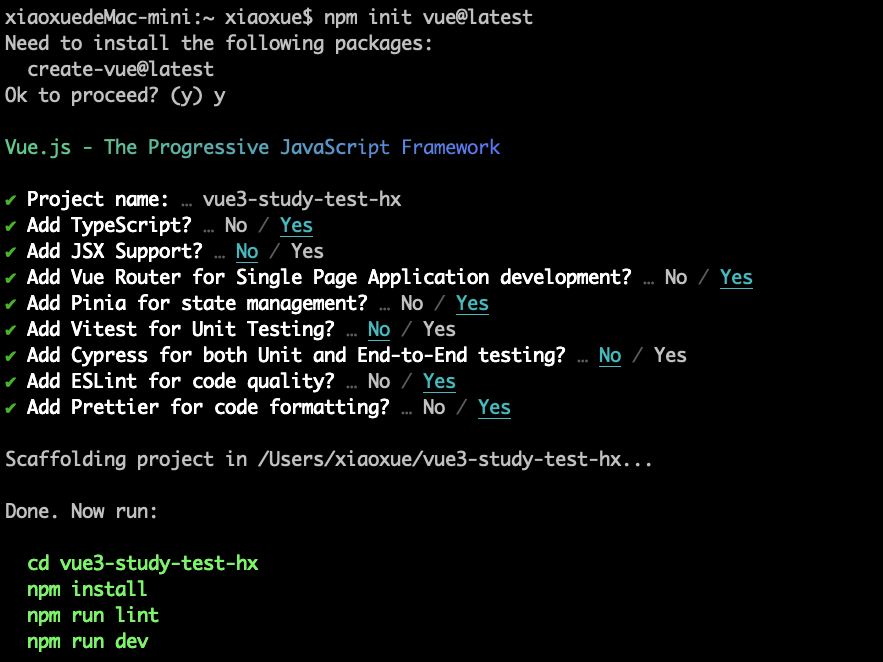Image resolution: width=883 pixels, height=662 pixels.
Task: Click the checkmark beside Add Vitest
Action: tap(10, 330)
